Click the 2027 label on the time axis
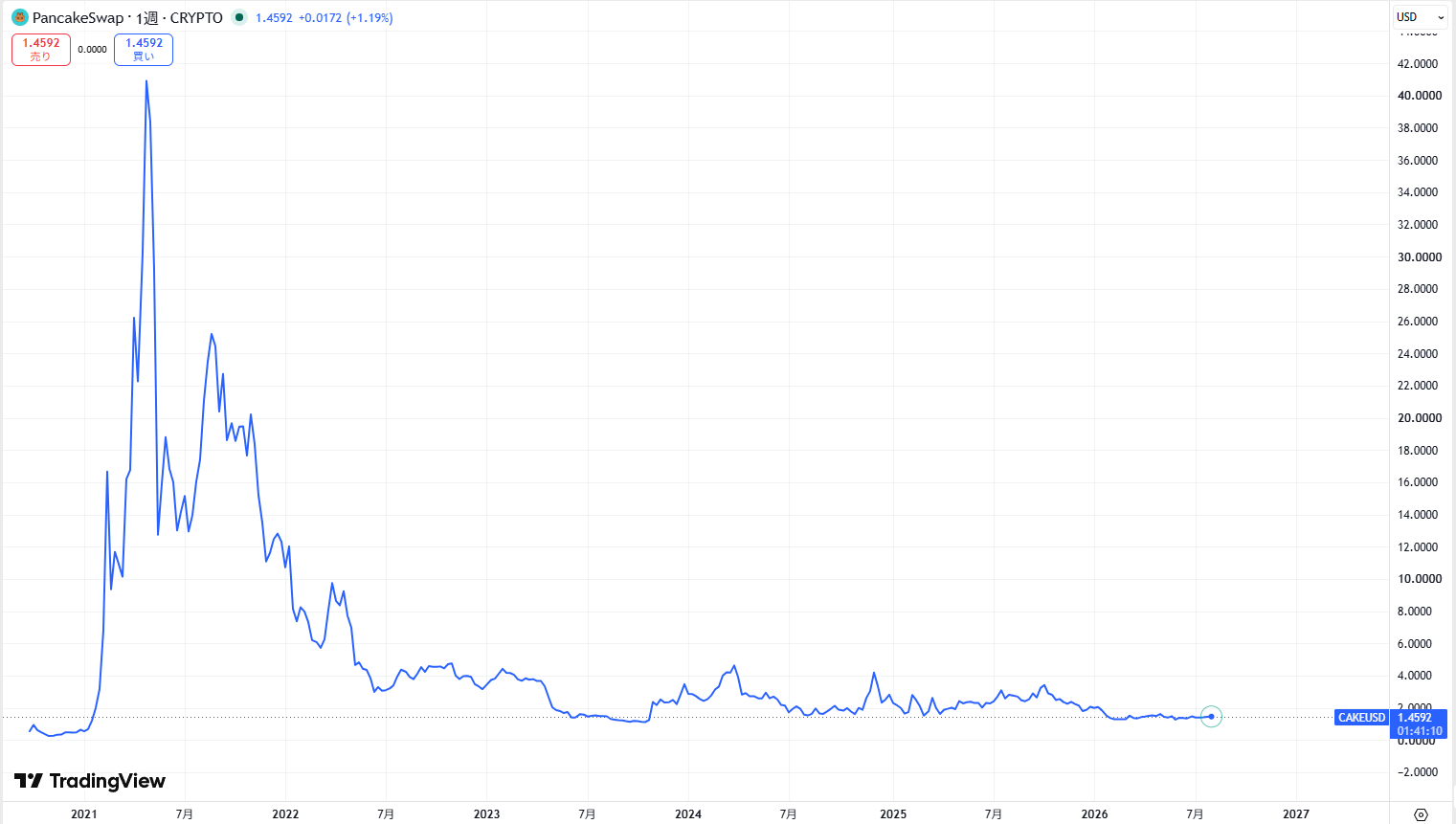Screen dimensions: 1456x824 pos(1296,814)
